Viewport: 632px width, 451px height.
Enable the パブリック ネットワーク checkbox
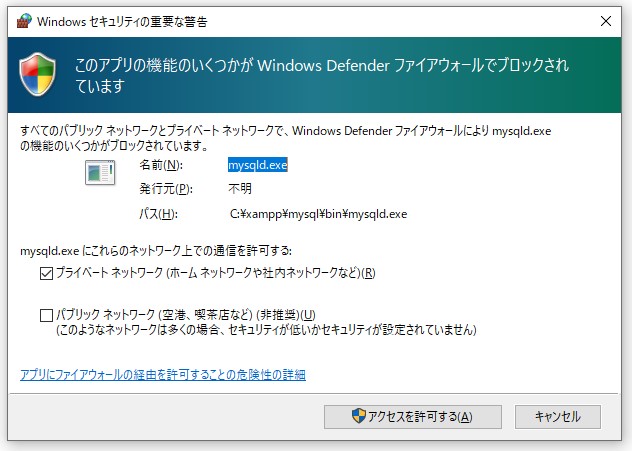tap(46, 315)
